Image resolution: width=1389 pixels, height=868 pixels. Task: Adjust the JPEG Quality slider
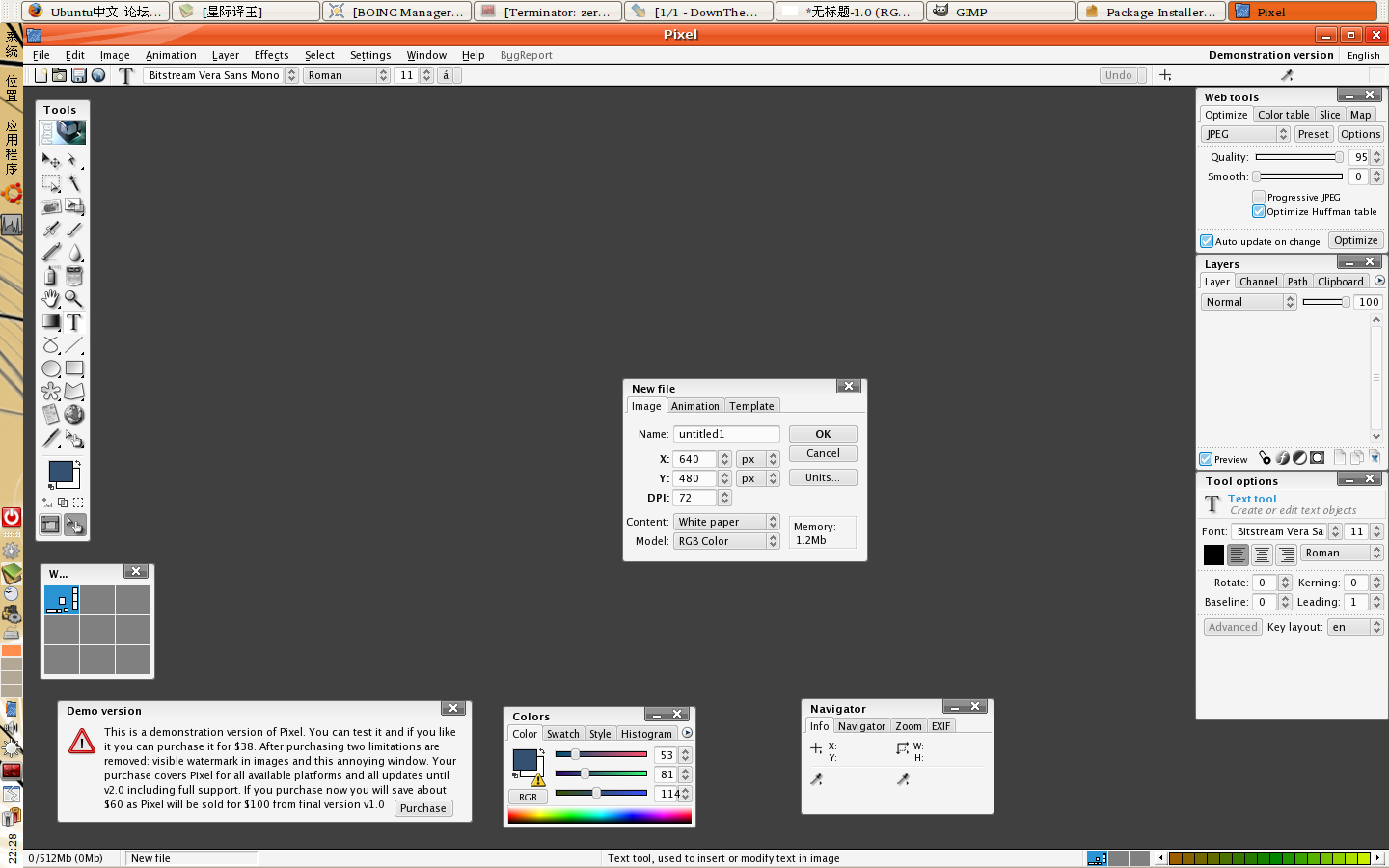(x=1299, y=157)
